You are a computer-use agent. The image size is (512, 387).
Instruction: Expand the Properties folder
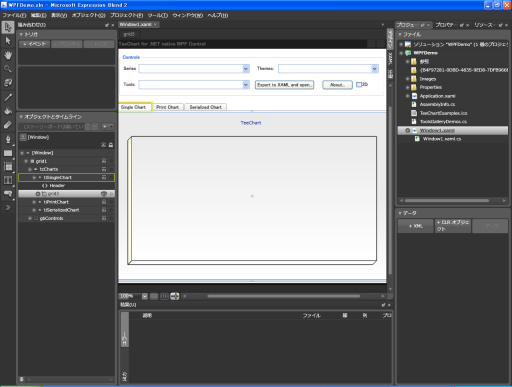[407, 87]
